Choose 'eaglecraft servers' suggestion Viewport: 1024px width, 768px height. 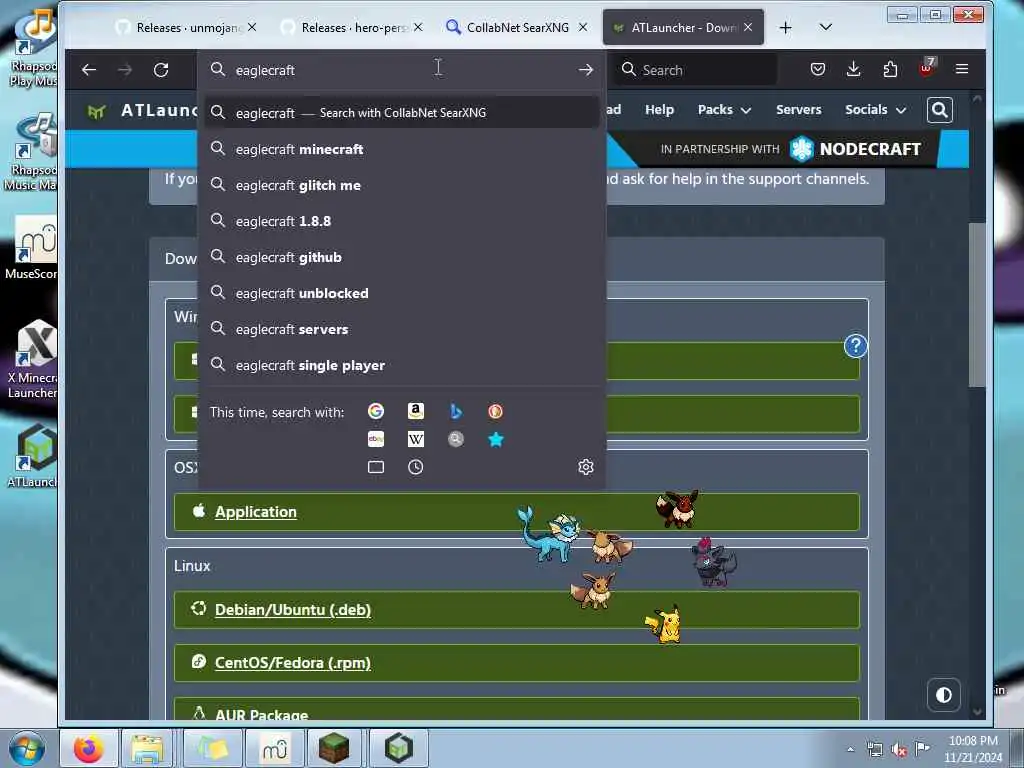[402, 329]
